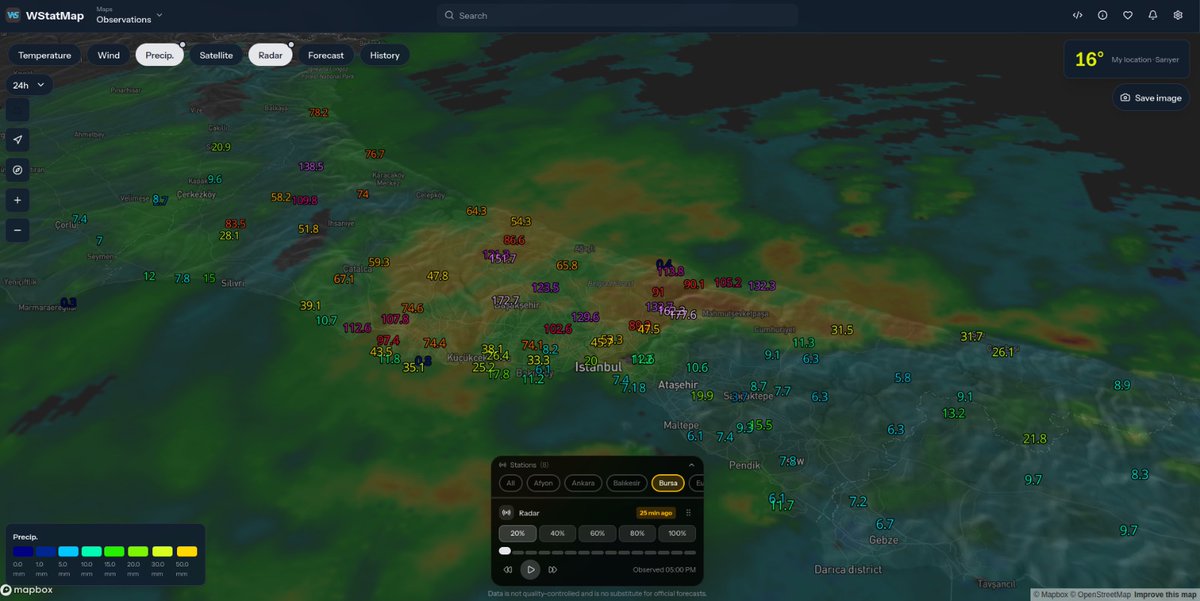Screen dimensions: 1200x601
Task: Toggle the Forecast layer
Action: coord(326,55)
